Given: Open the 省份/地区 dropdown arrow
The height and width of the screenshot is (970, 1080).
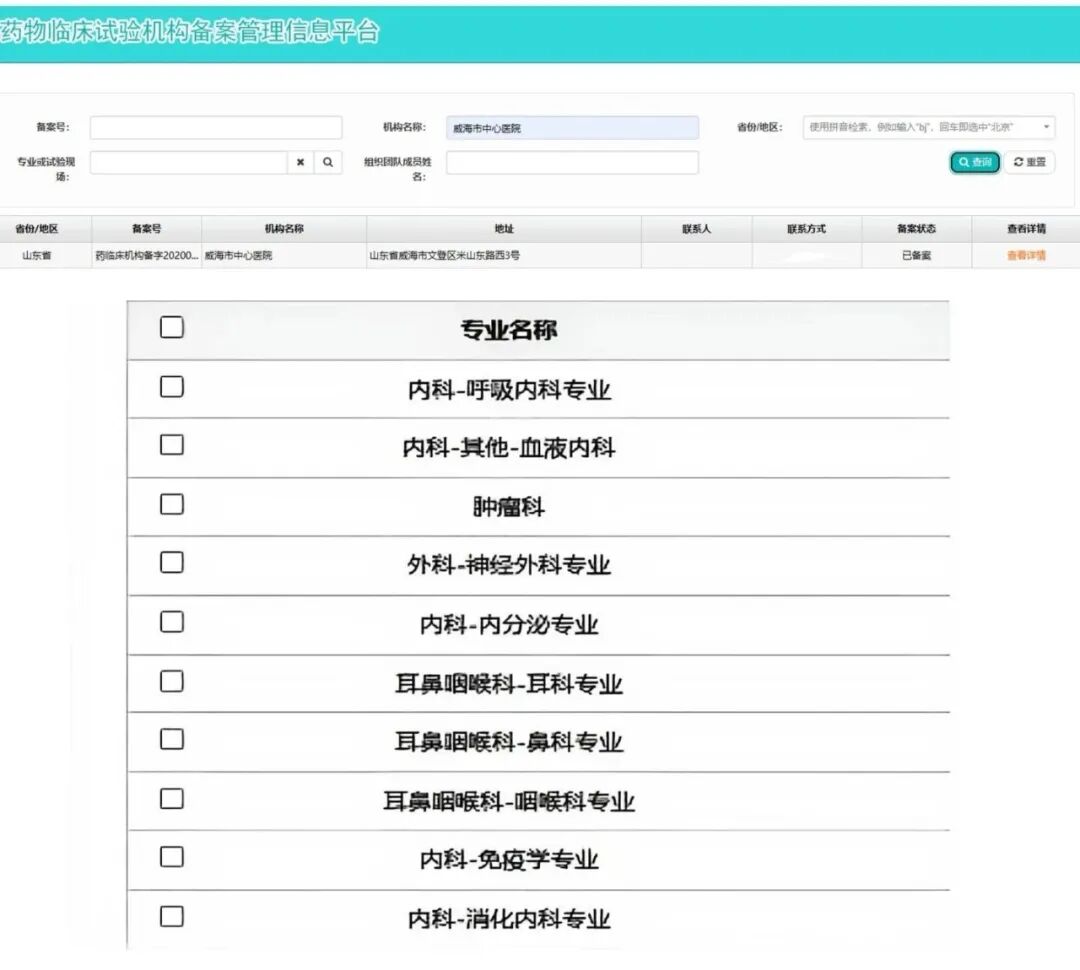Looking at the screenshot, I should [x=1046, y=127].
